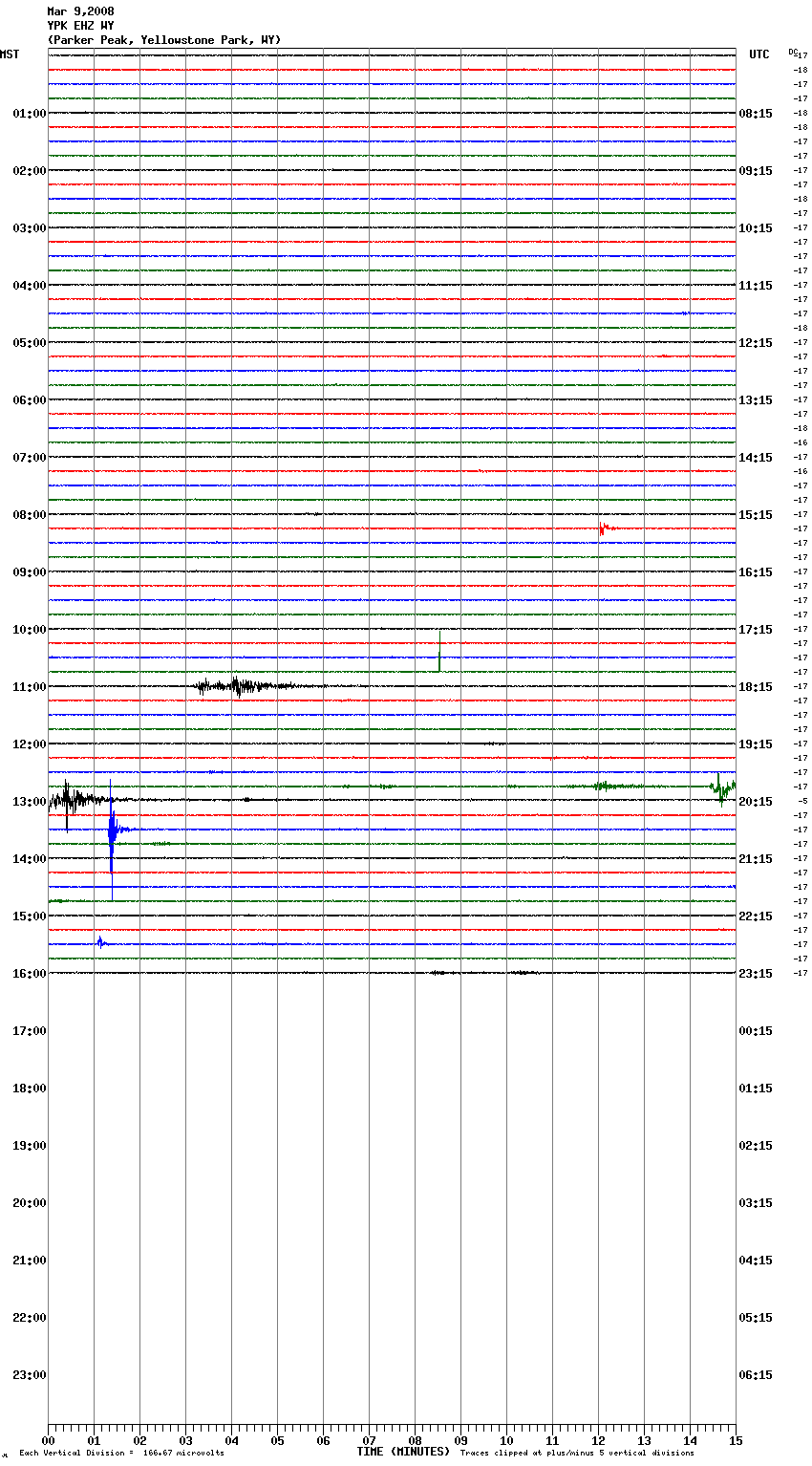This screenshot has height=1466, width=812.
Task: Click the date text "Mar 9,2008"
Action: [x=80, y=11]
